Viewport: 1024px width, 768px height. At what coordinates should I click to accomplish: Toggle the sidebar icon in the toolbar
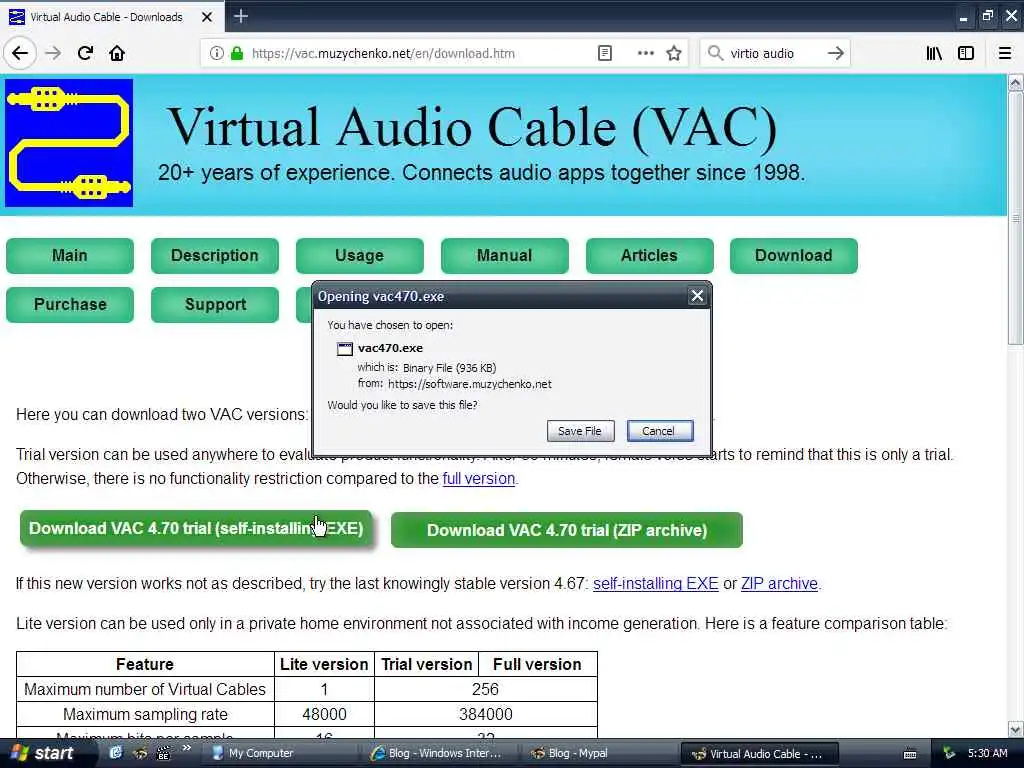click(x=966, y=54)
